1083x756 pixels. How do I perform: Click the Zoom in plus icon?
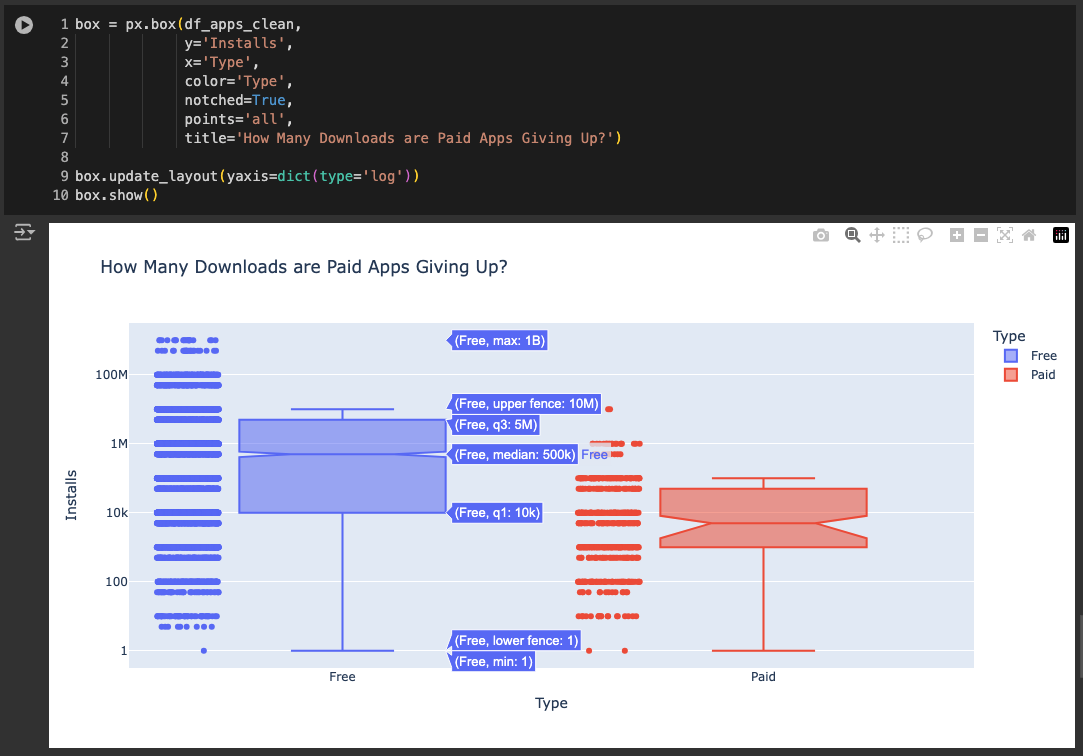coord(957,235)
